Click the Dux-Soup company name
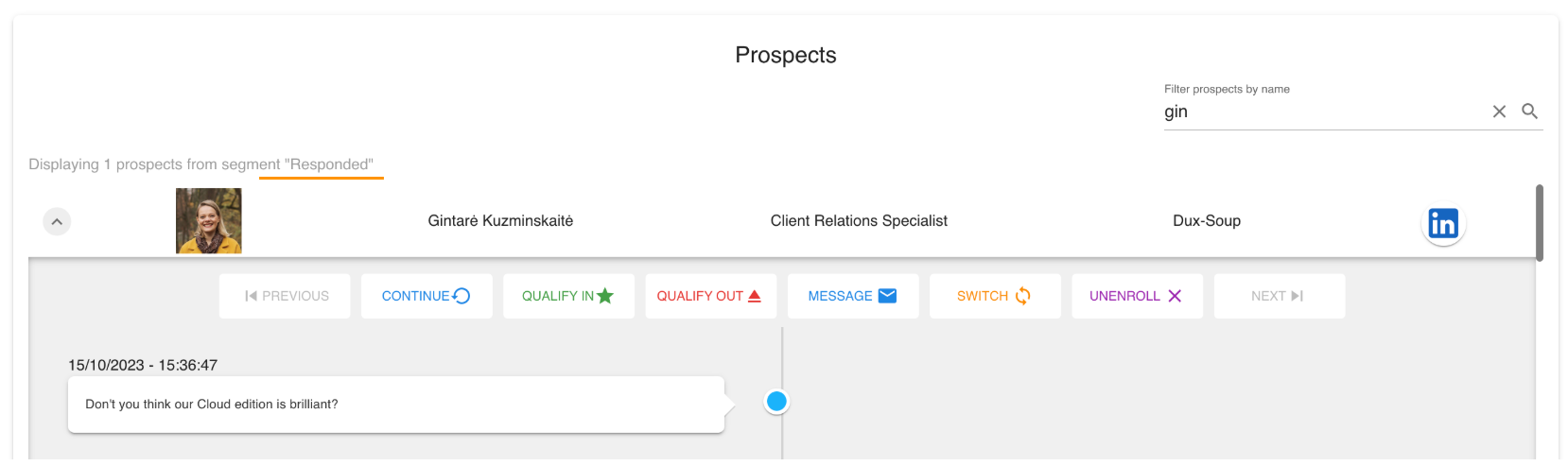 [x=1207, y=221]
